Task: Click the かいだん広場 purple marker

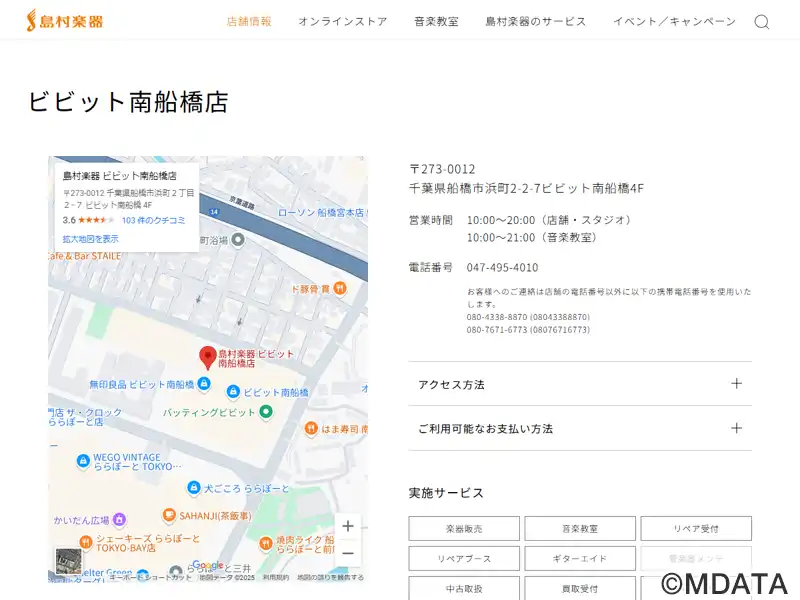Action: pyautogui.click(x=119, y=519)
